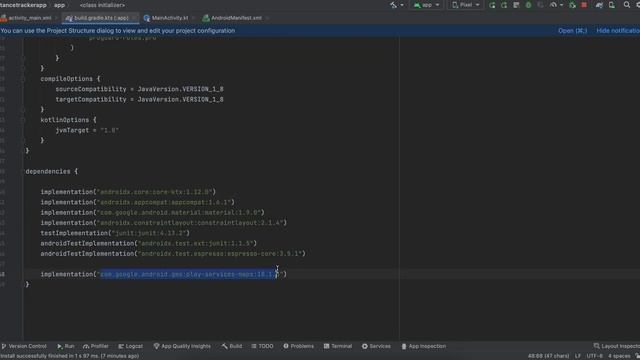The image size is (640, 360).
Task: Click the Hide notification link
Action: (618, 31)
